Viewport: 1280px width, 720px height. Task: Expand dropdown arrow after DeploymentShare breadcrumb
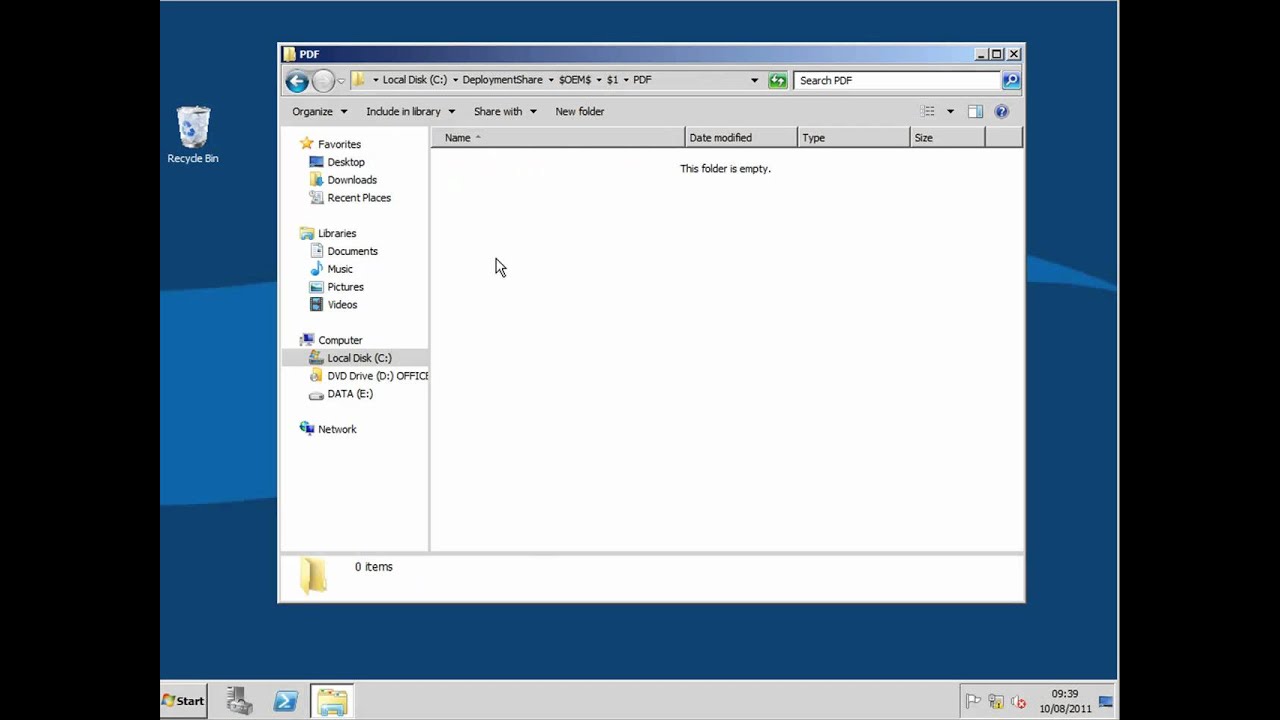click(x=551, y=80)
